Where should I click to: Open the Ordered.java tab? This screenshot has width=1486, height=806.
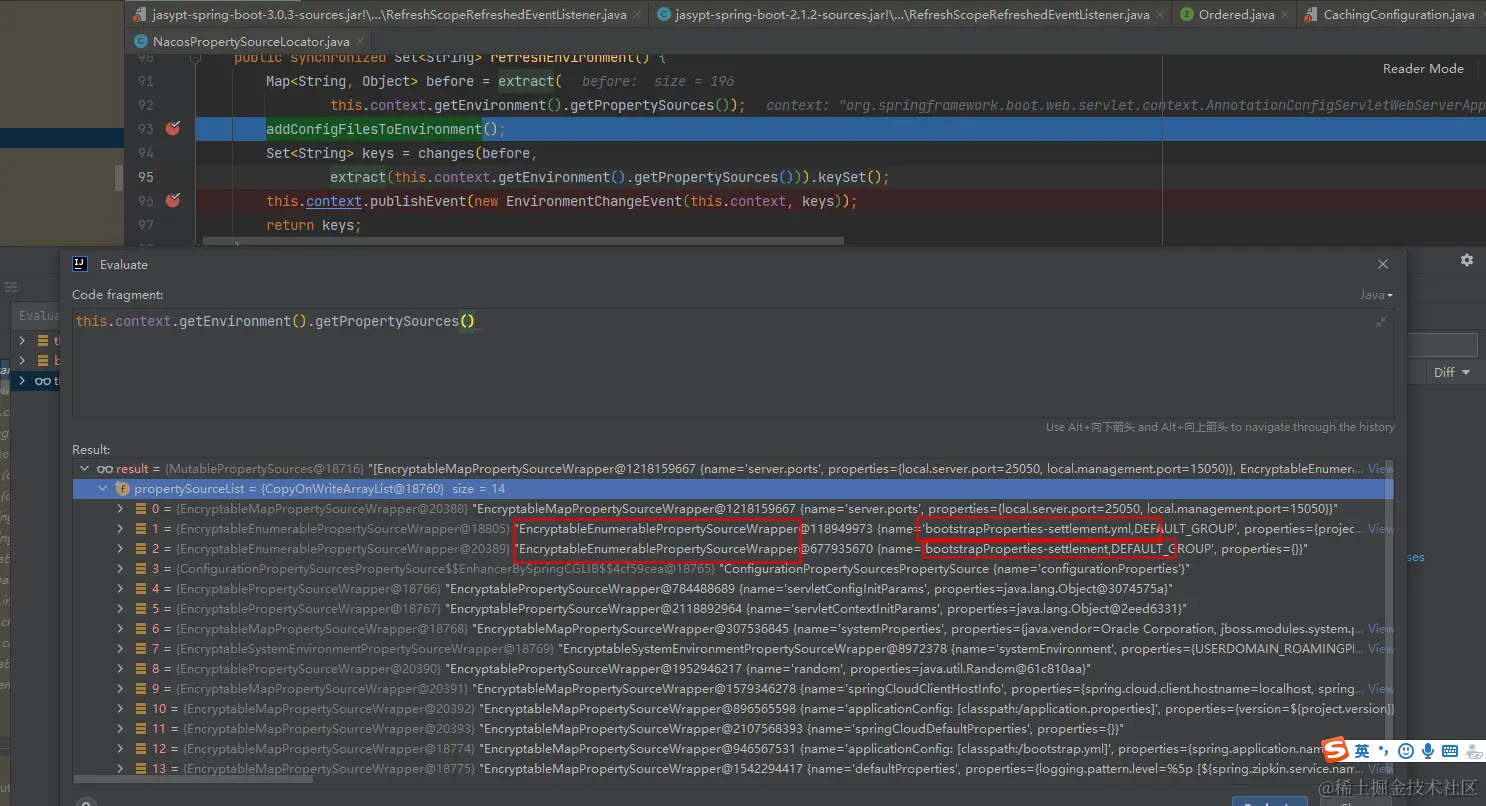[1236, 15]
